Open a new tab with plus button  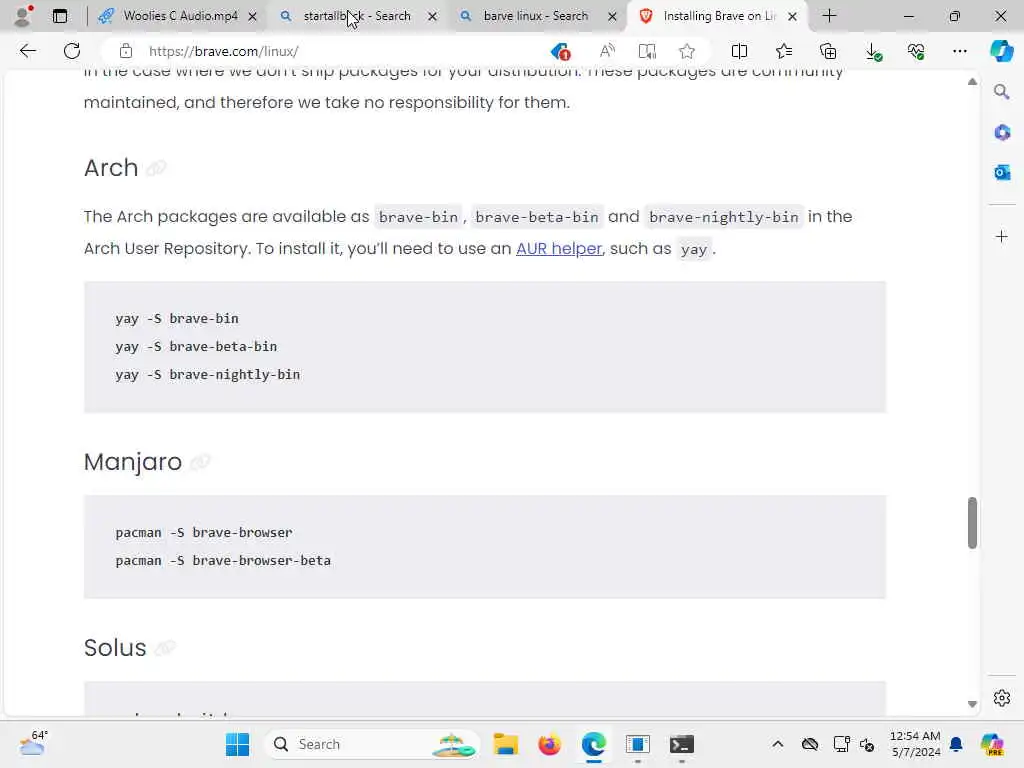(x=829, y=16)
